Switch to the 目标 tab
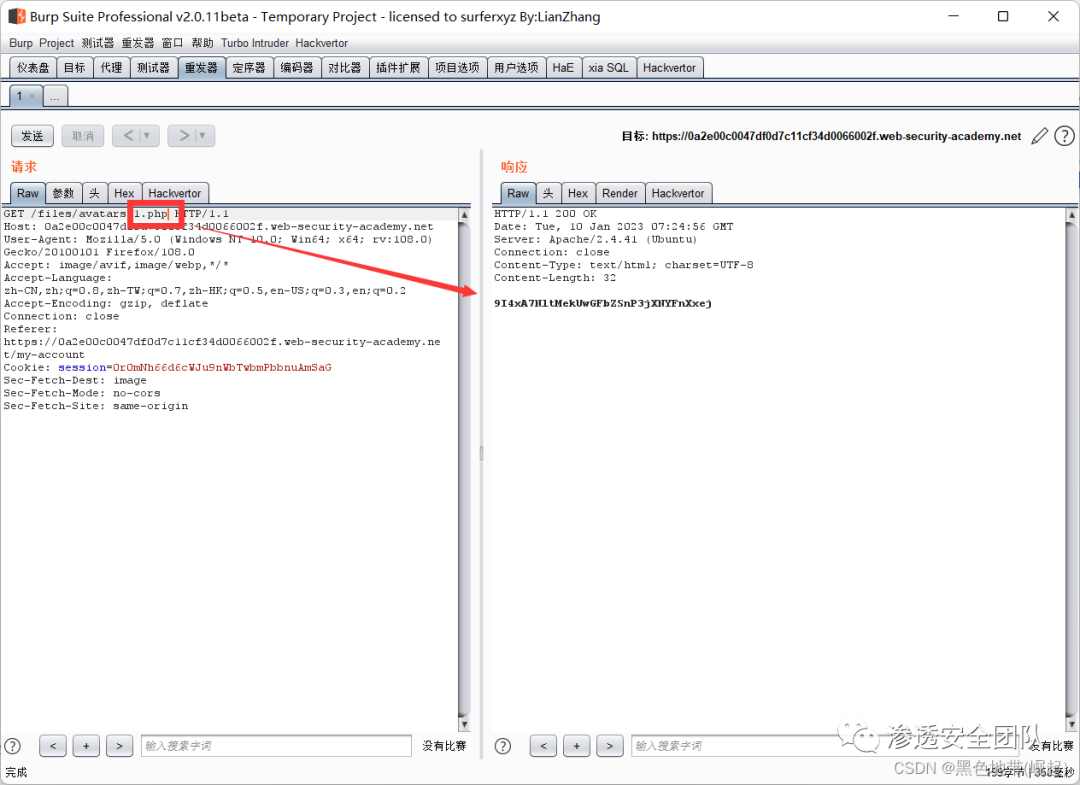 [74, 67]
